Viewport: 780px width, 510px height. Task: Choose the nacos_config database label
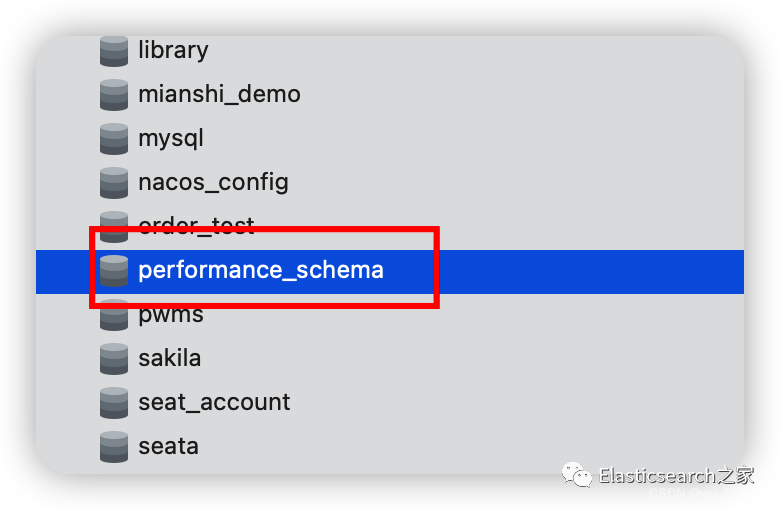pos(213,182)
